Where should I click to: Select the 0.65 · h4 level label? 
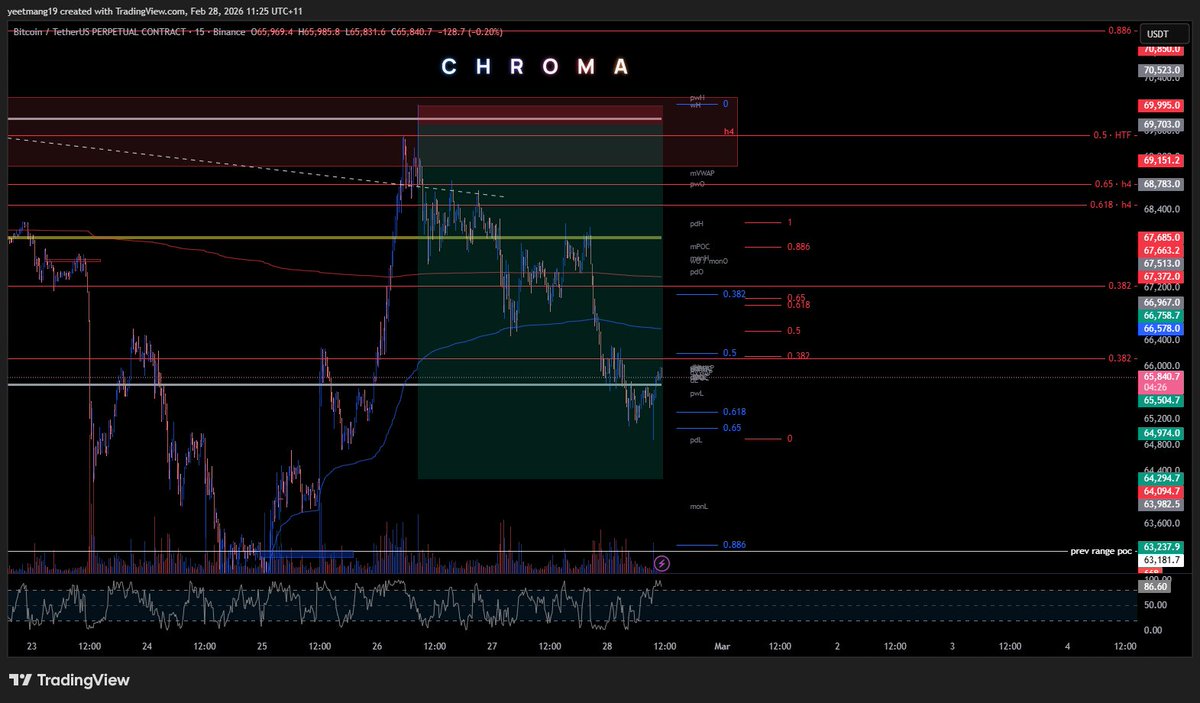[x=1115, y=185]
